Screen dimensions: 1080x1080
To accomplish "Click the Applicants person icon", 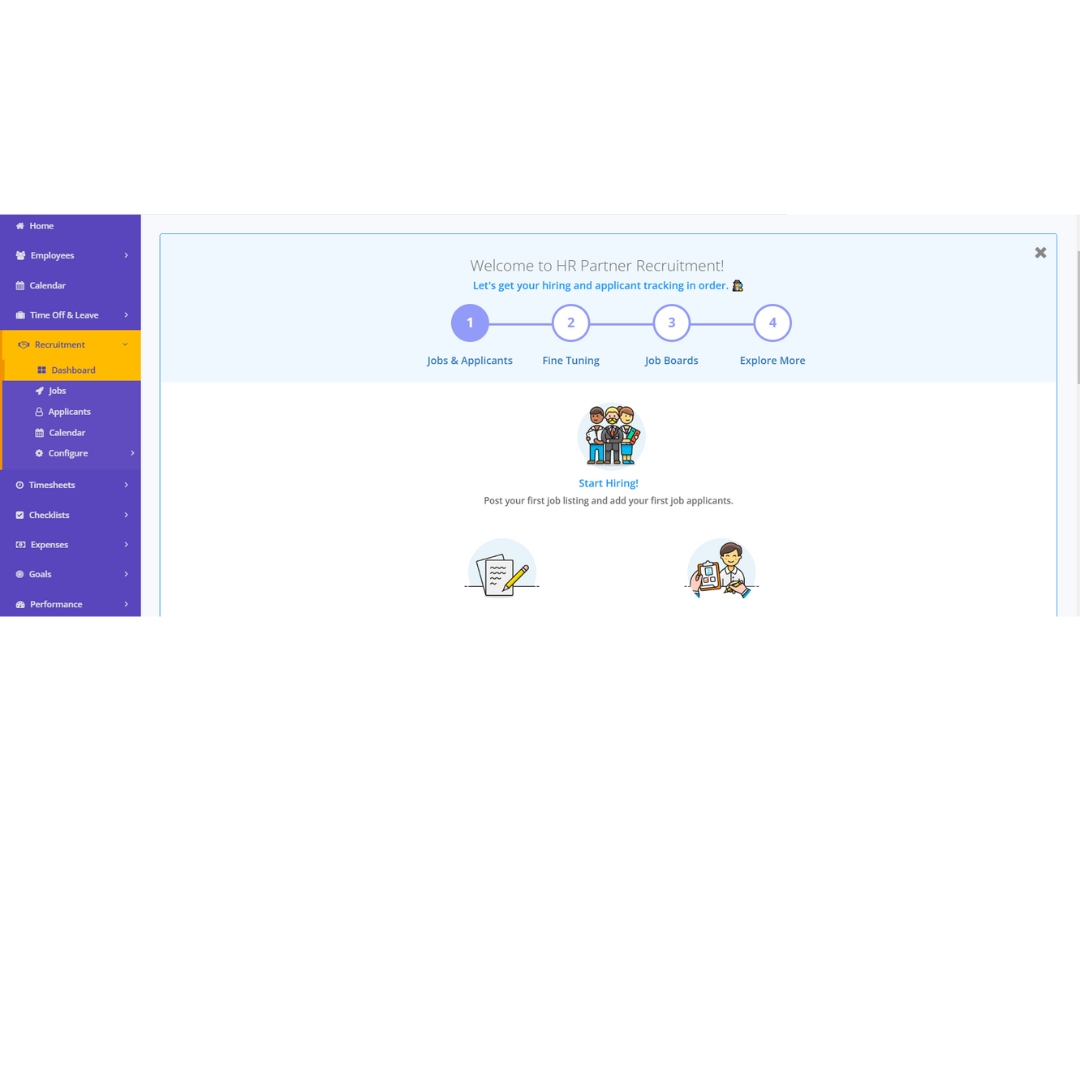I will tap(40, 412).
